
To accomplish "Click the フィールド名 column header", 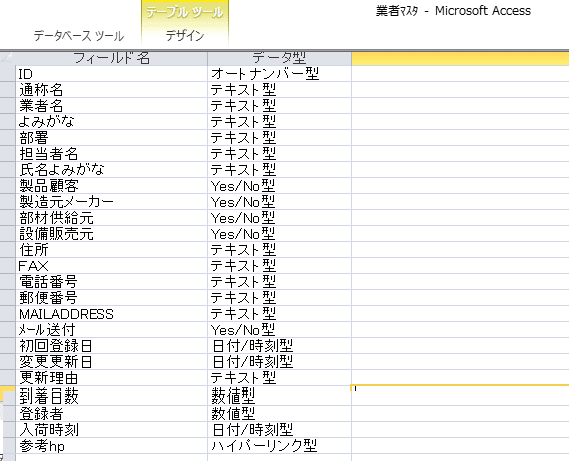I will click(111, 58).
